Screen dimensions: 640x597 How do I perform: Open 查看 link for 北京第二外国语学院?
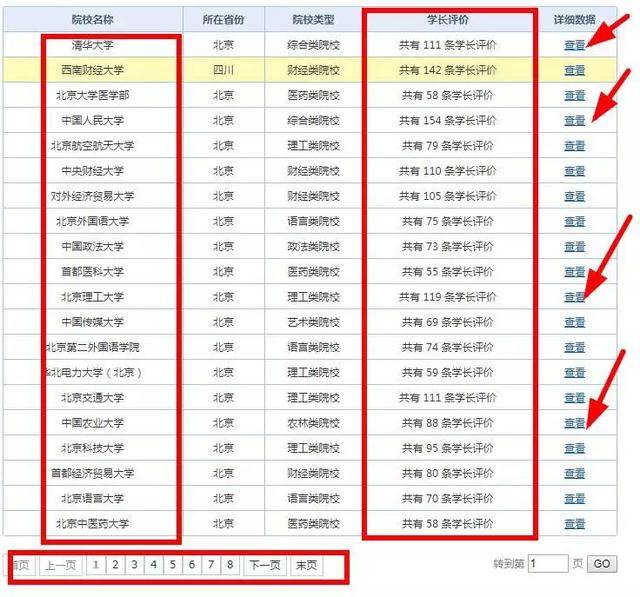[574, 347]
